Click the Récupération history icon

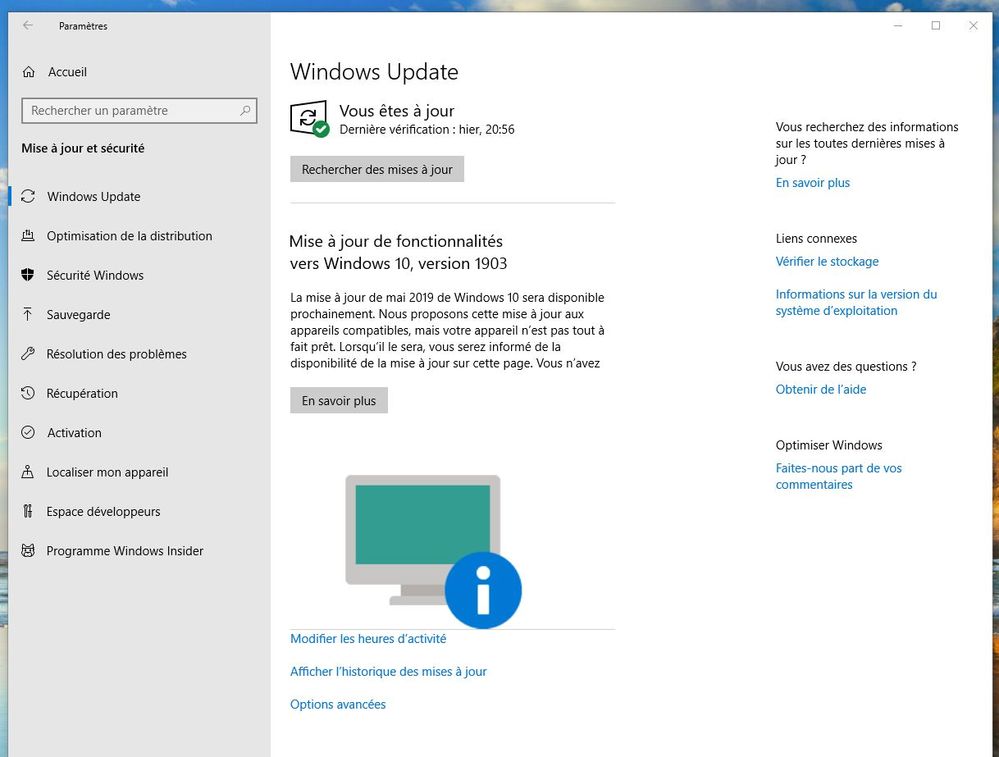pos(28,394)
